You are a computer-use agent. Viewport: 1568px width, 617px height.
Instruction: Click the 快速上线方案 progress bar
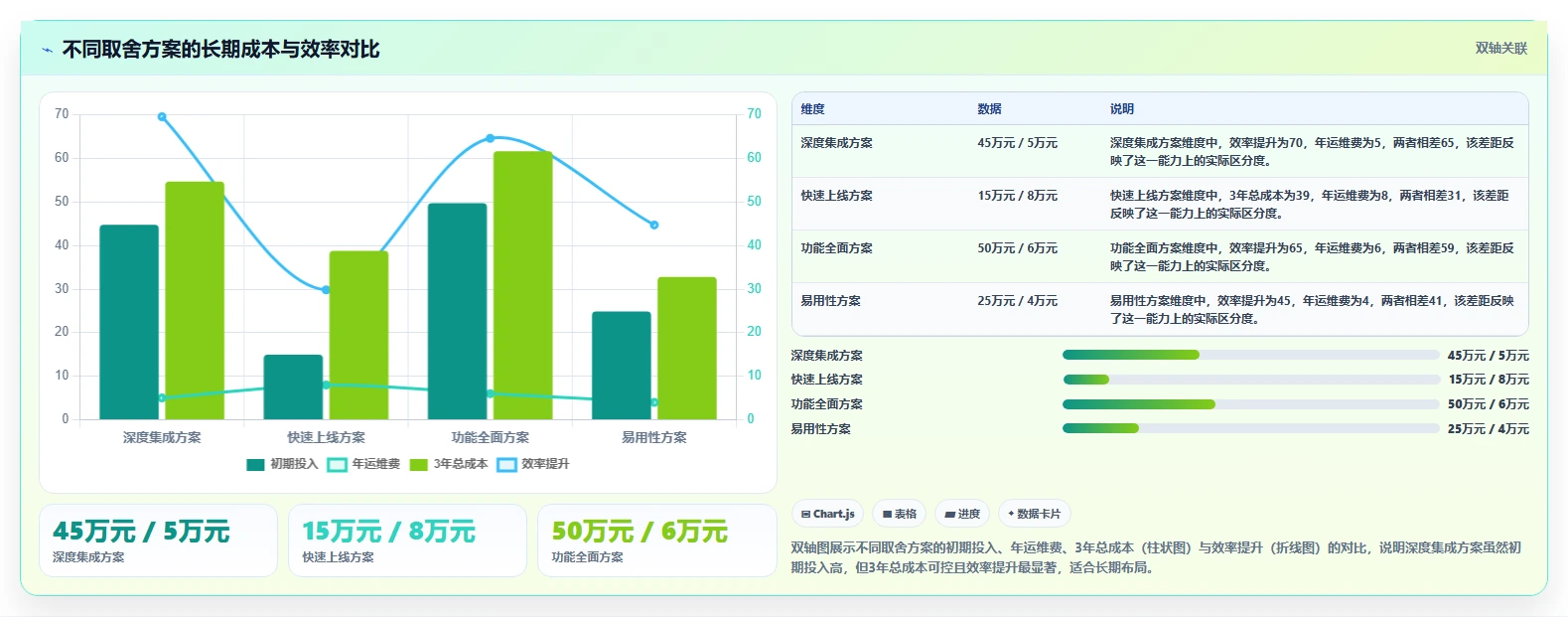click(1250, 380)
